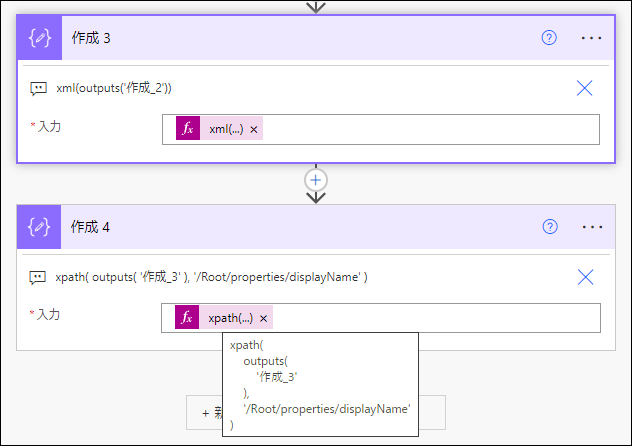Open help for the 作成 3 action
The width and height of the screenshot is (632, 446).
tap(549, 38)
